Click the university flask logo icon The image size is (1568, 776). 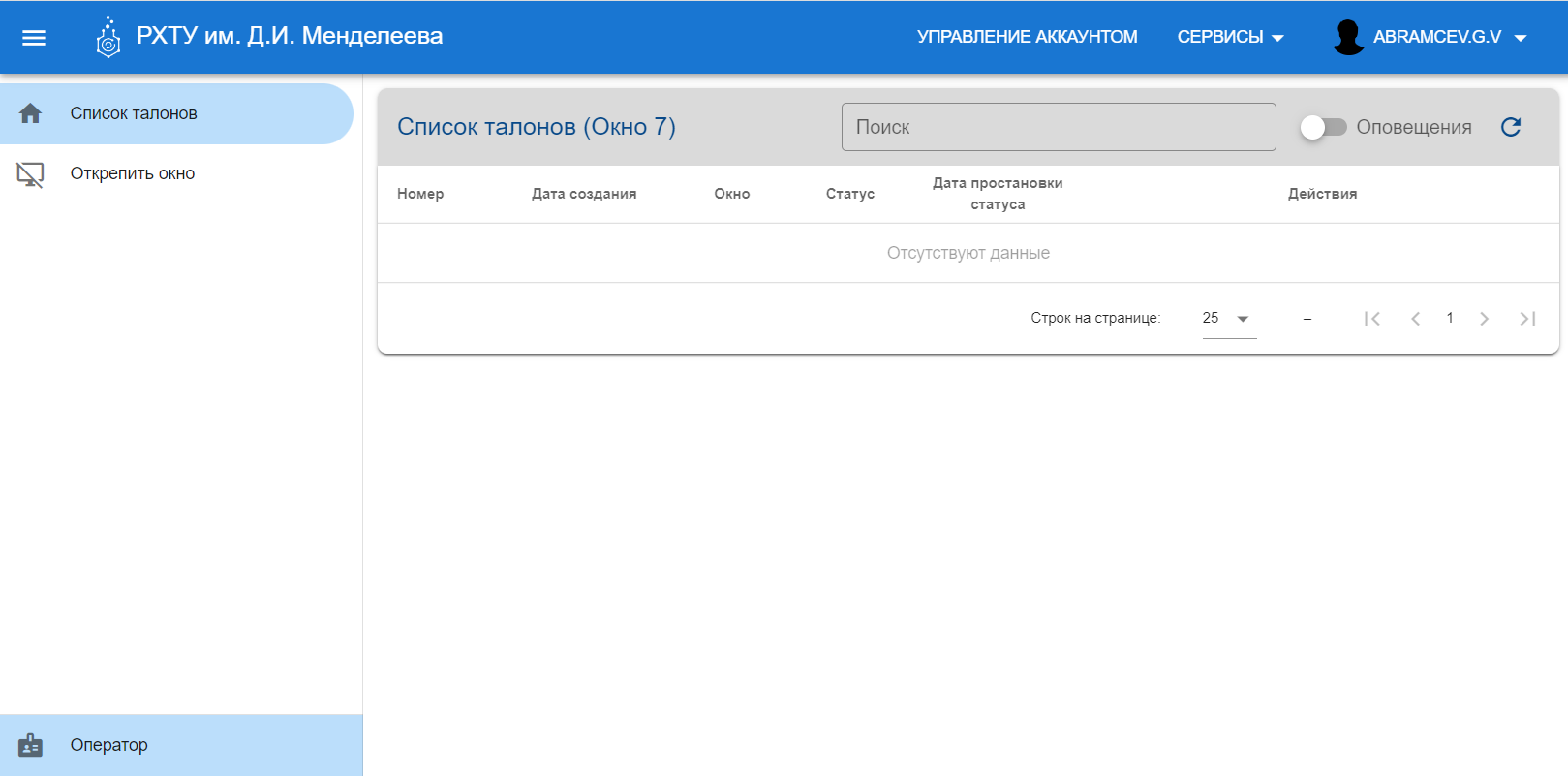(x=108, y=38)
